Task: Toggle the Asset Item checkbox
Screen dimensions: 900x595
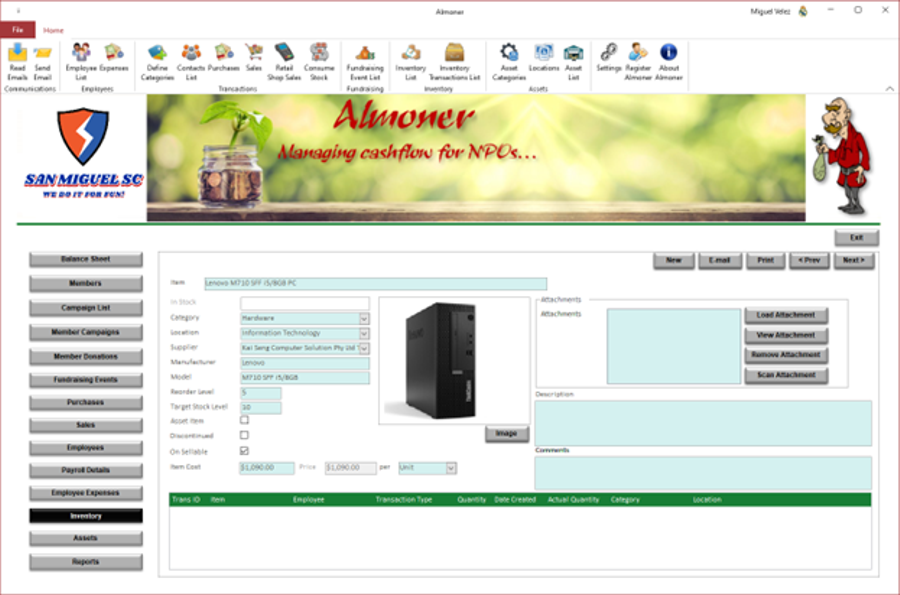Action: click(x=245, y=420)
